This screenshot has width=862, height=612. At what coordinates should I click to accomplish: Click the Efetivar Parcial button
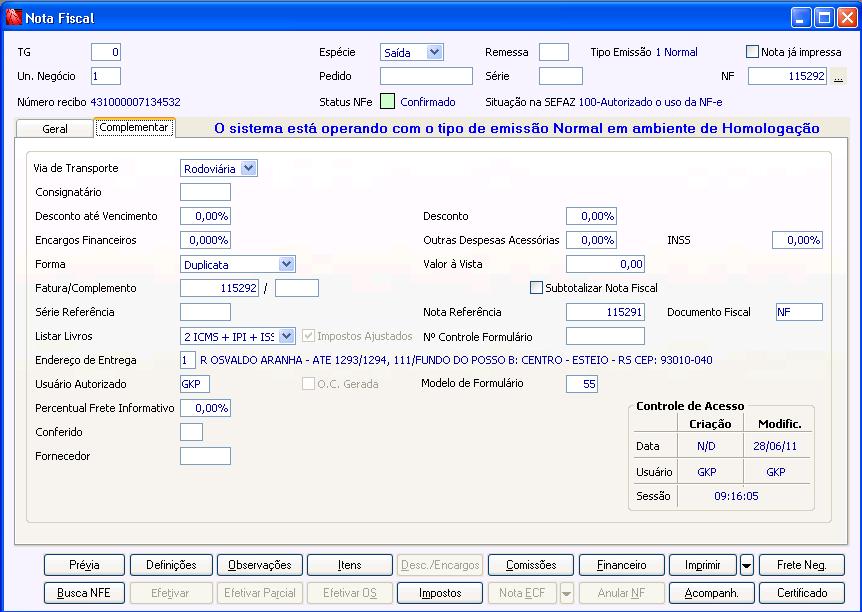click(x=259, y=593)
